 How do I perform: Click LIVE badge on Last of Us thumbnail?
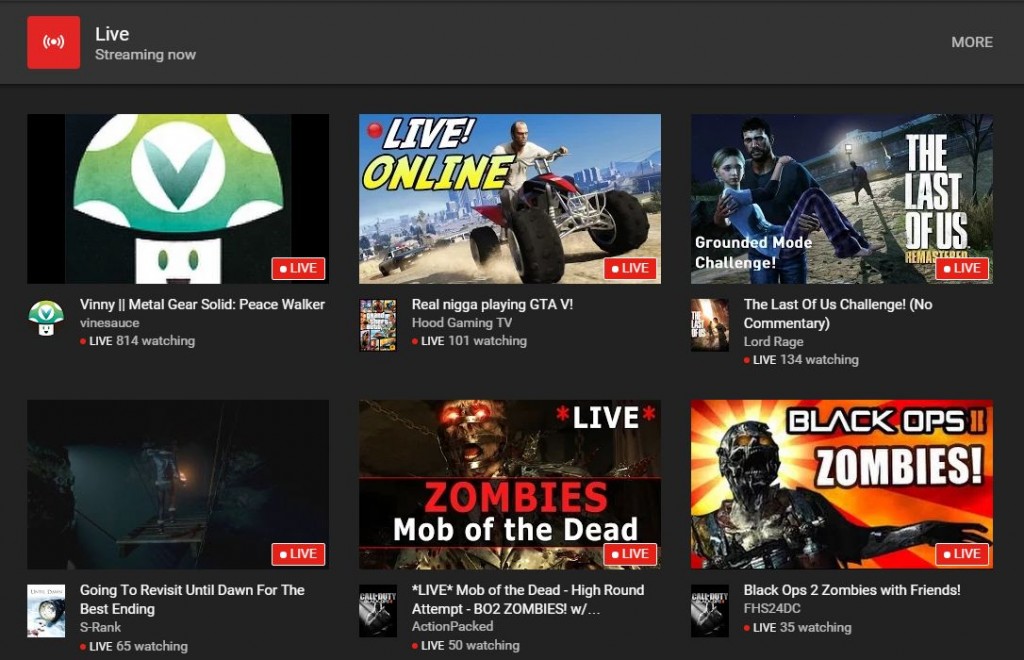962,268
